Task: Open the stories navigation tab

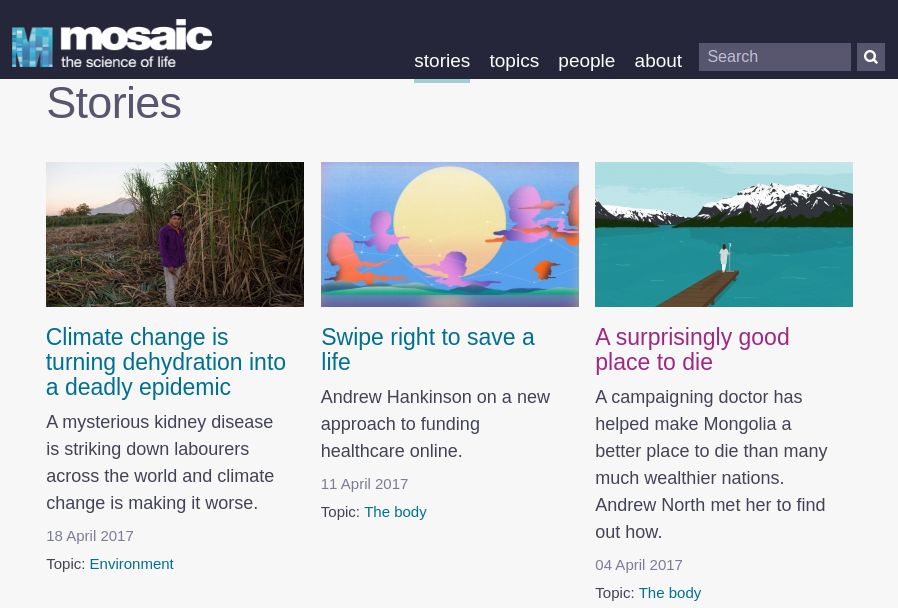Action: [x=442, y=61]
